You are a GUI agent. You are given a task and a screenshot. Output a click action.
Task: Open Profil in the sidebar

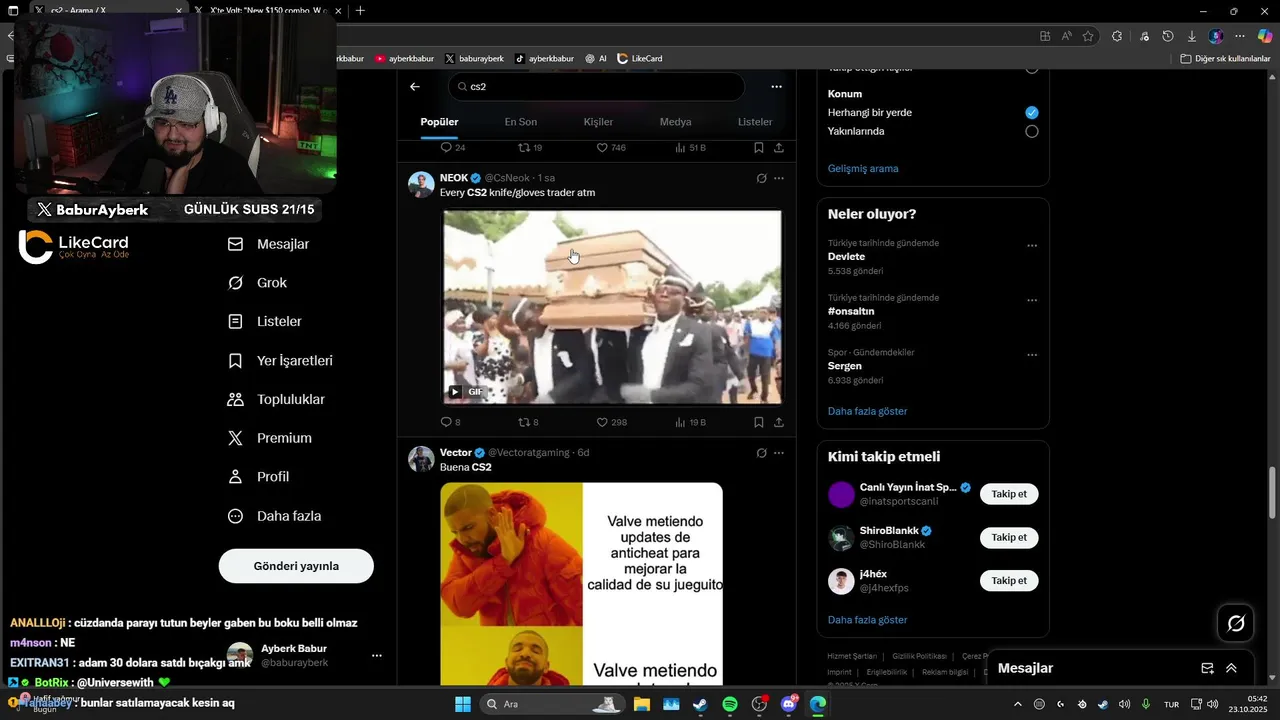point(258,477)
